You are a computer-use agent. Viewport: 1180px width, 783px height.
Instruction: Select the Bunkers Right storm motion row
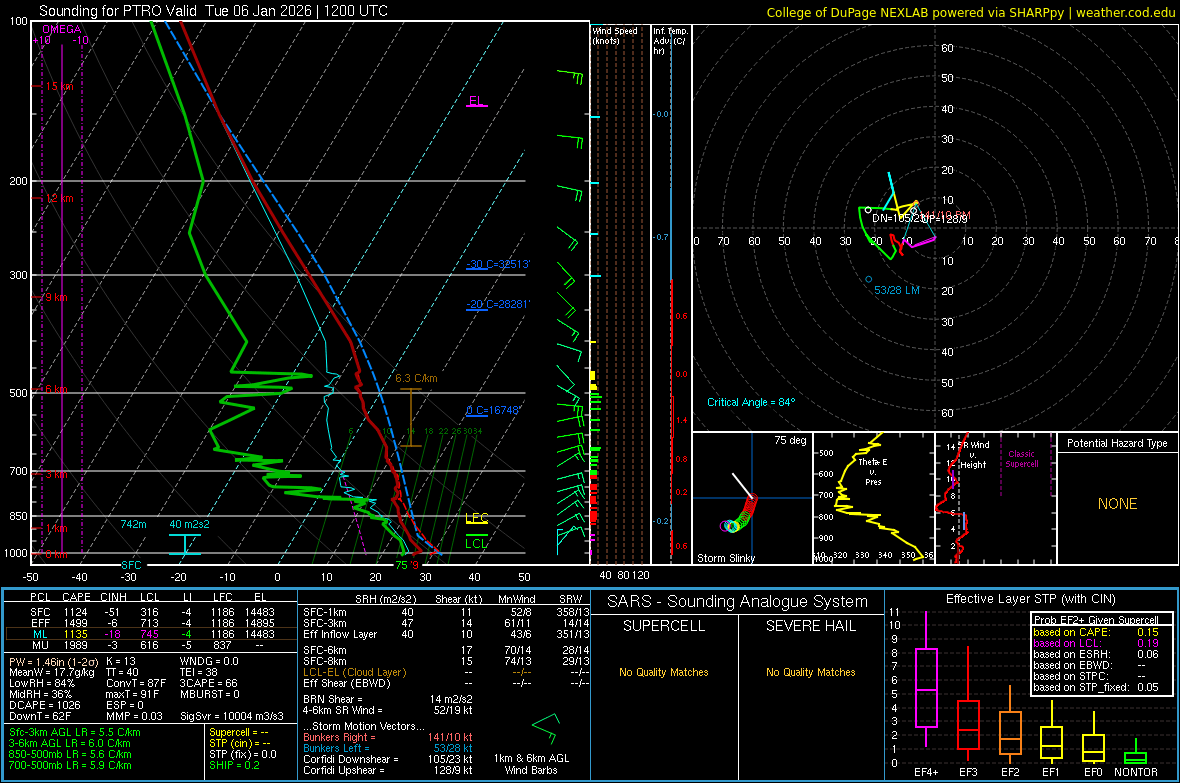coord(388,737)
